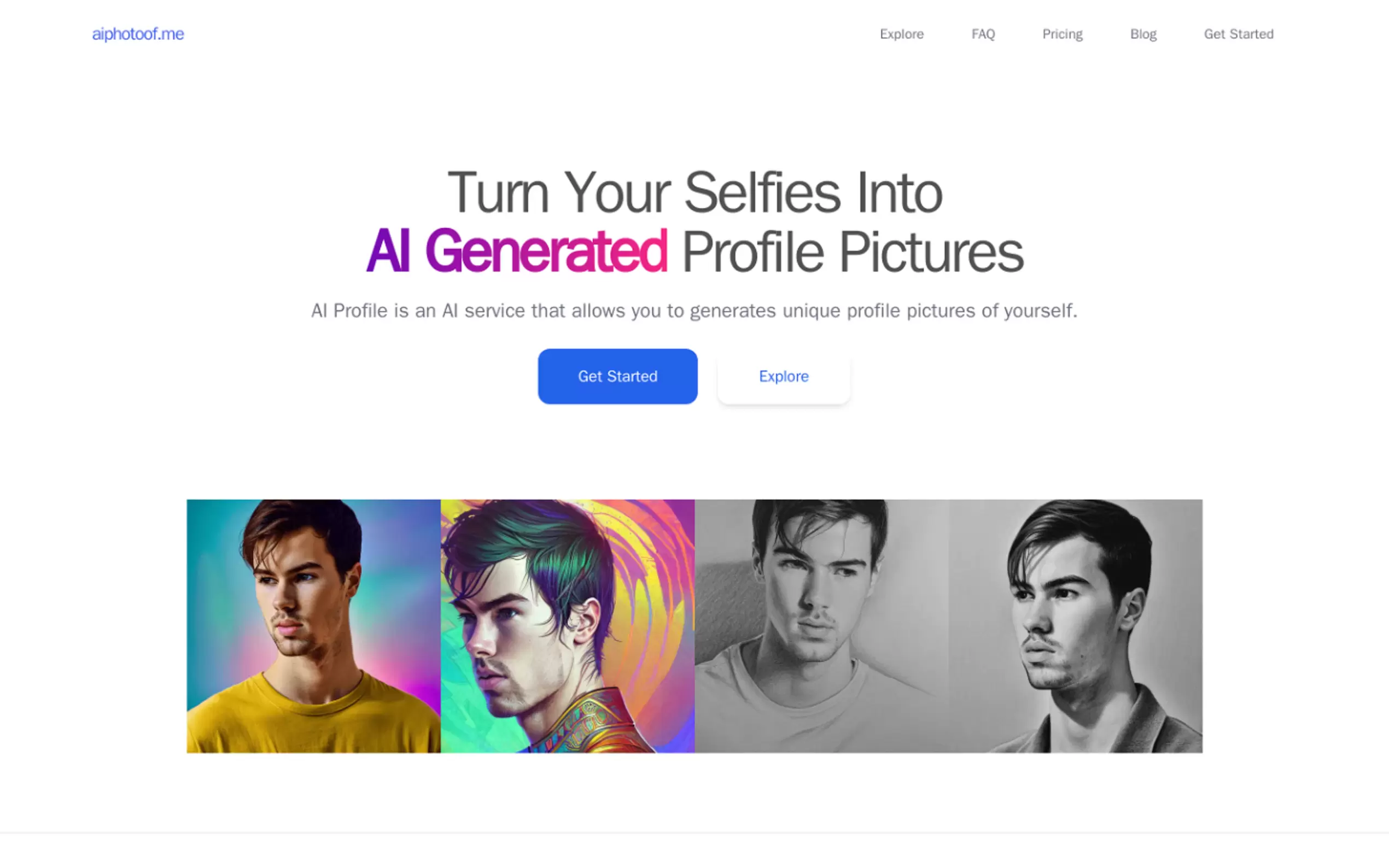
Task: Open the Explore navigation link
Action: point(902,34)
